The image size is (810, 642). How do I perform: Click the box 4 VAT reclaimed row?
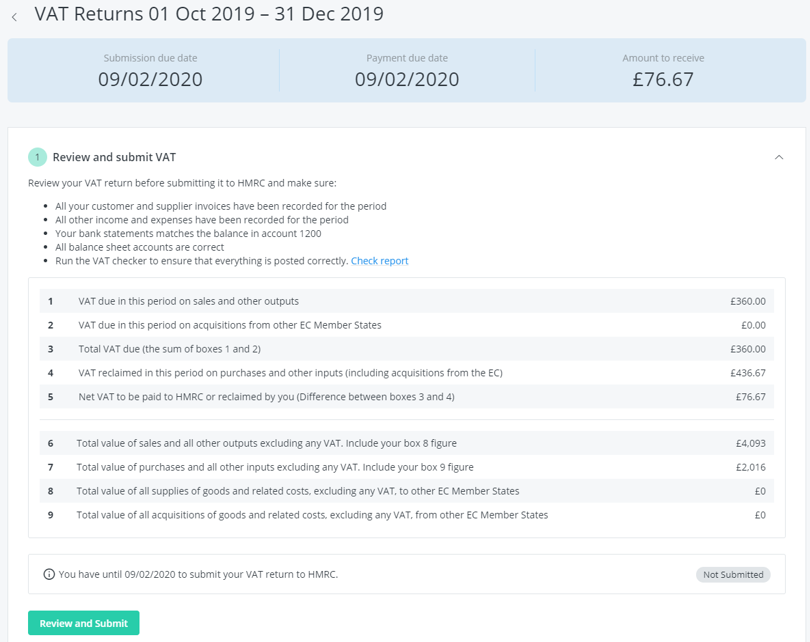405,371
